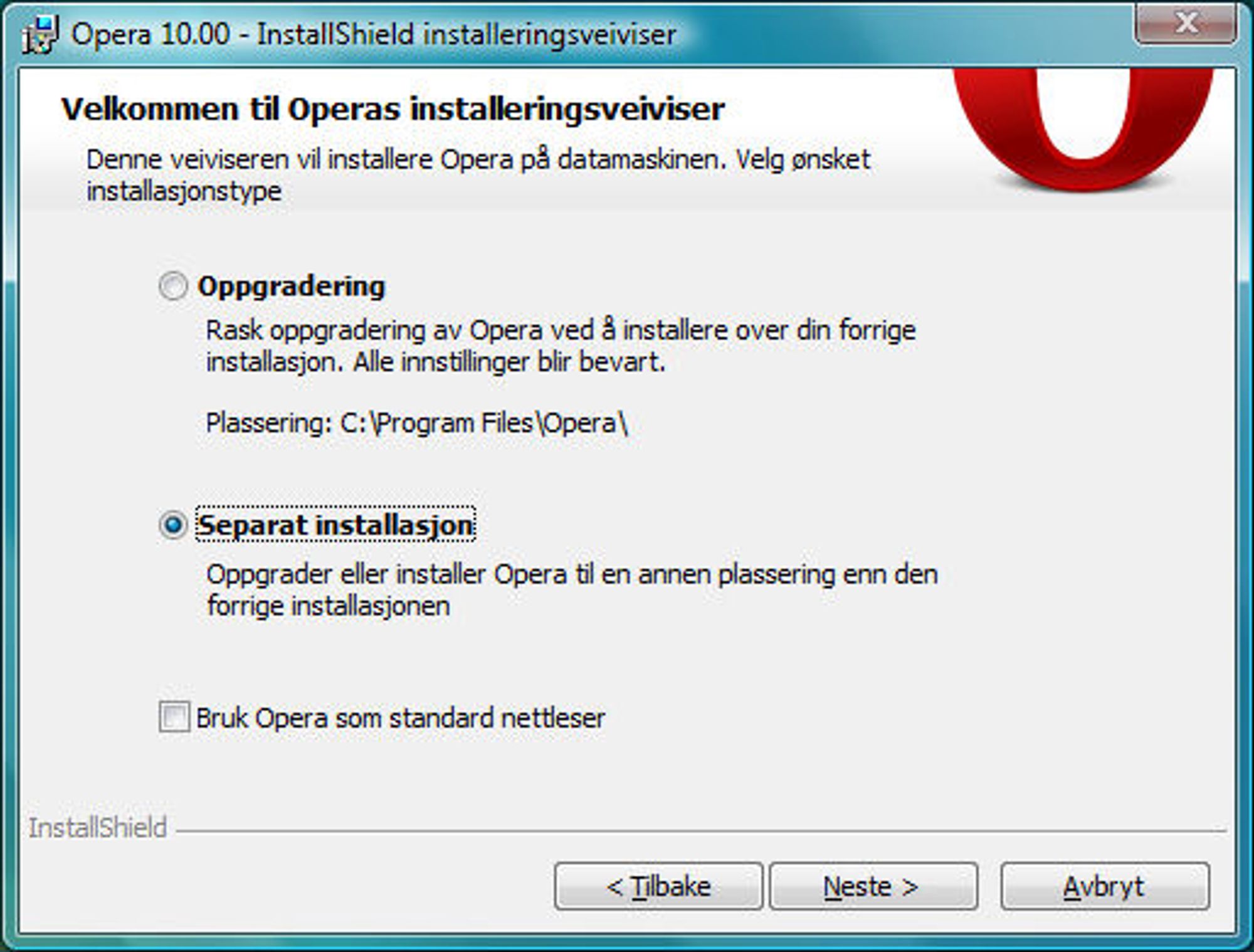Continue with the Neste button
1254x952 pixels.
click(873, 886)
